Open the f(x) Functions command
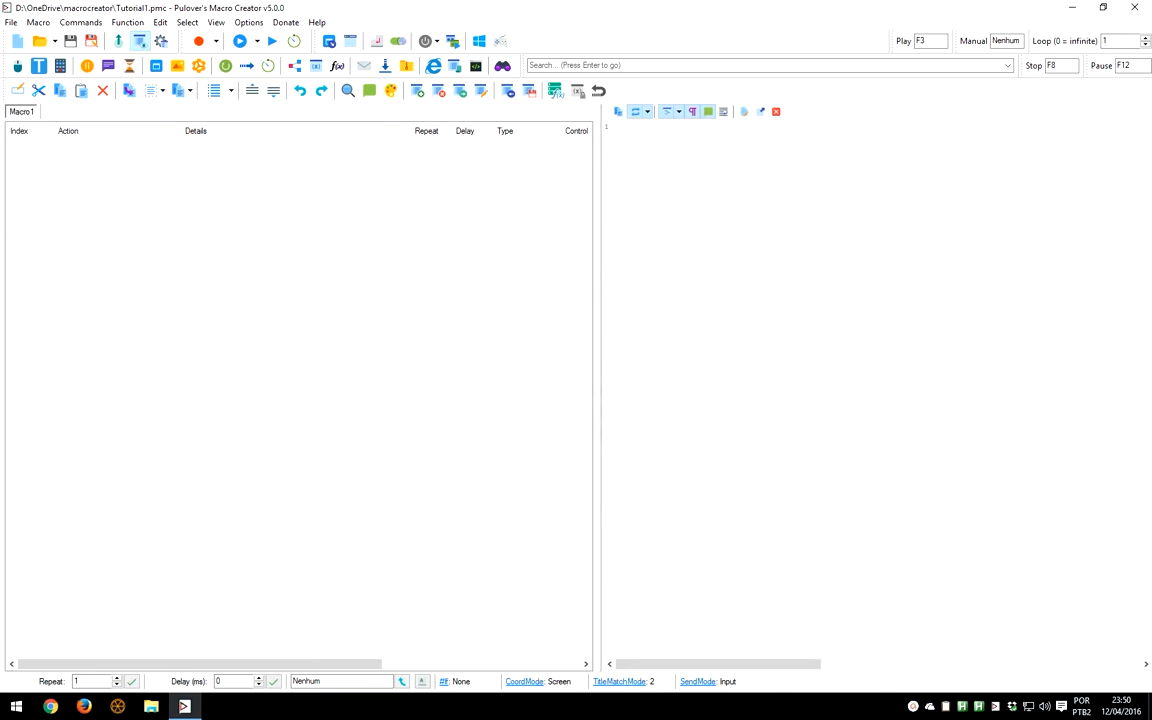The image size is (1152, 720). [x=337, y=66]
